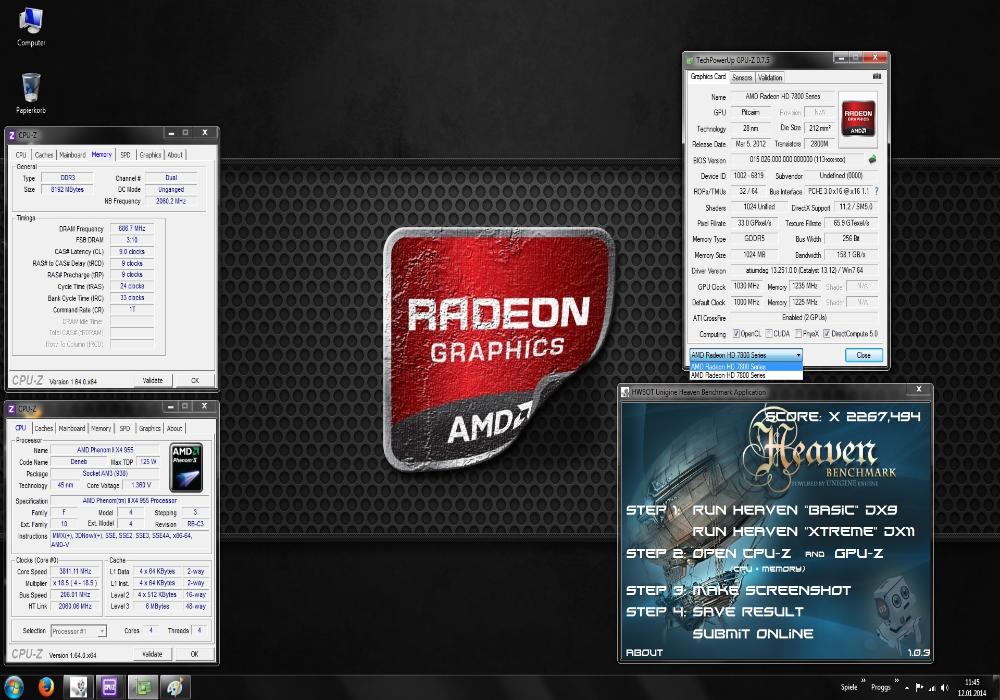Toggle the OpenCL checkbox

[x=736, y=333]
